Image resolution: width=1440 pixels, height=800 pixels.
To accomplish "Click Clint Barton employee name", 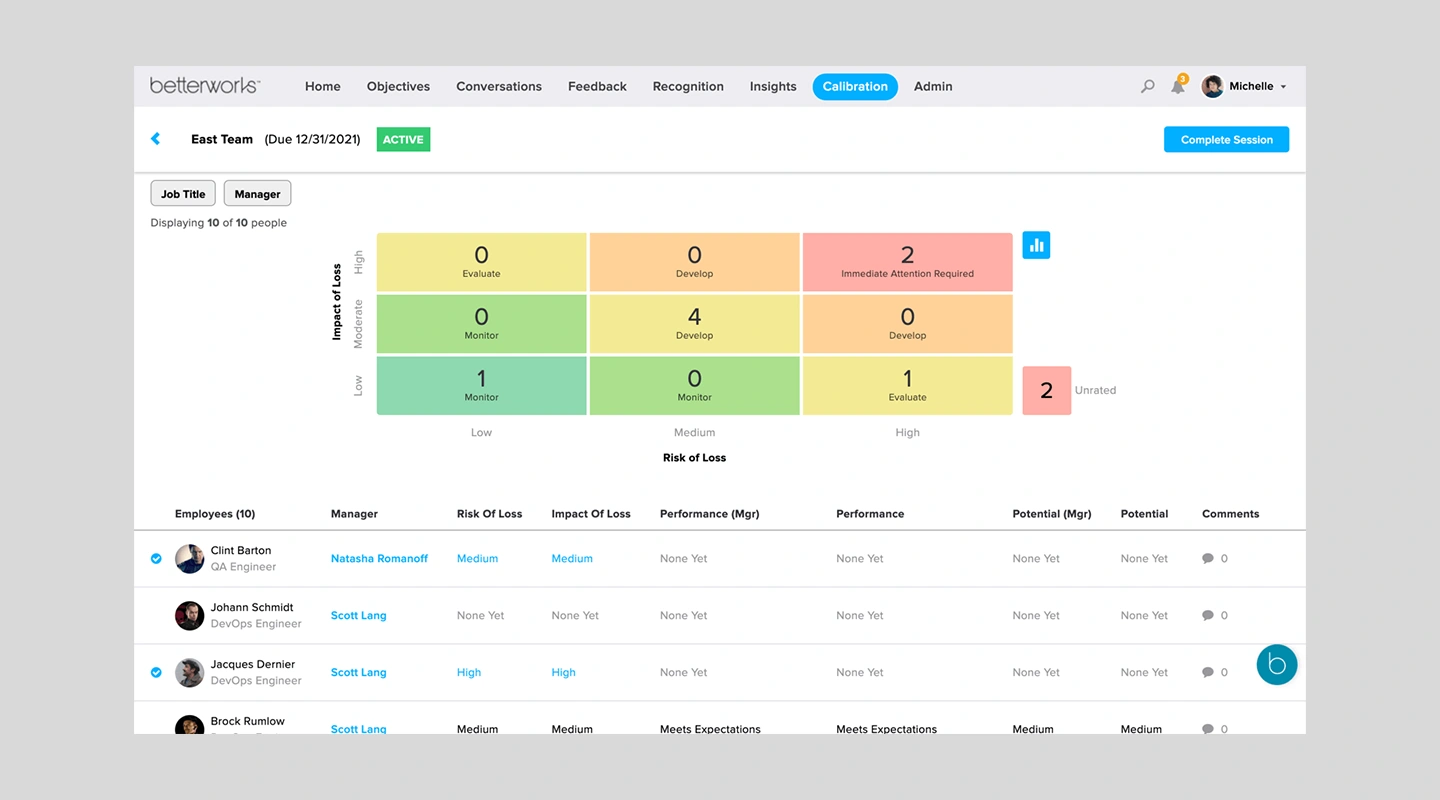I will tap(240, 551).
